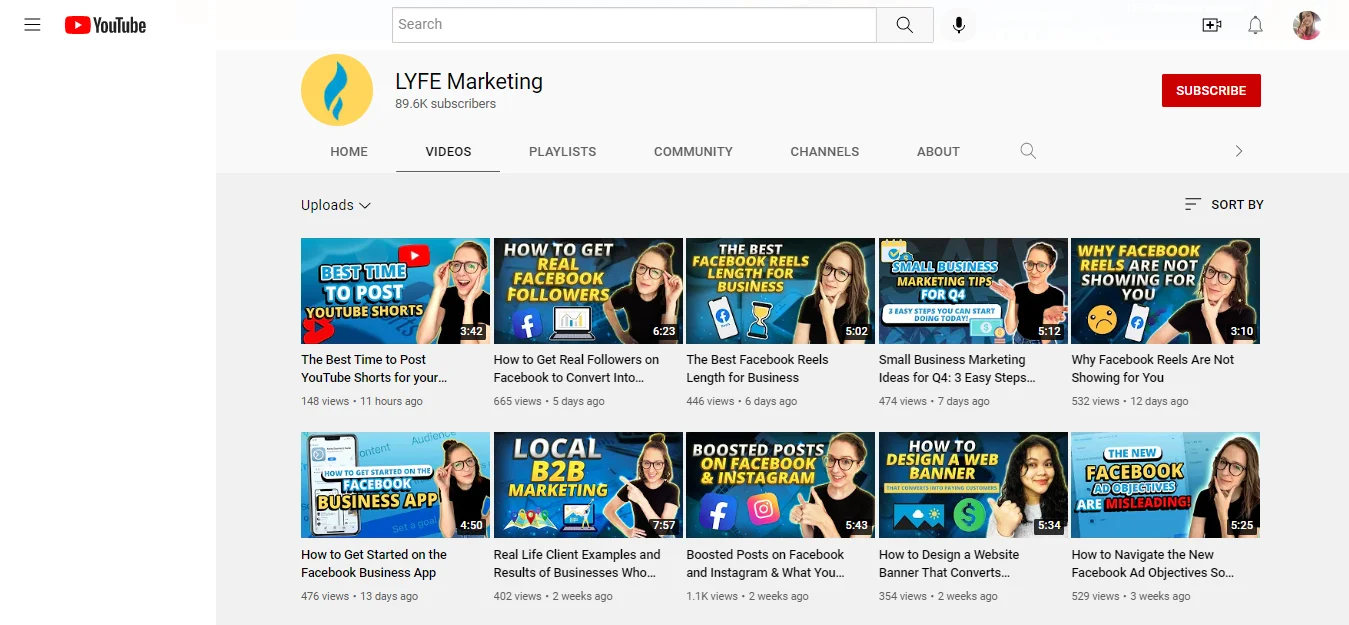Switch to the PLAYLISTS tab
The width and height of the screenshot is (1349, 625).
562,151
